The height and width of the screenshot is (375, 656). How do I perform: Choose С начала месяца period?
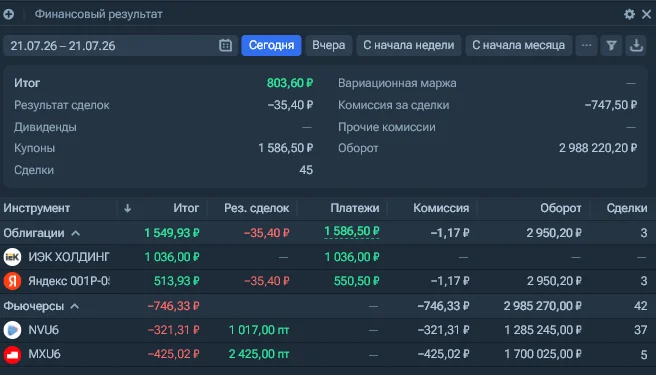click(x=518, y=45)
